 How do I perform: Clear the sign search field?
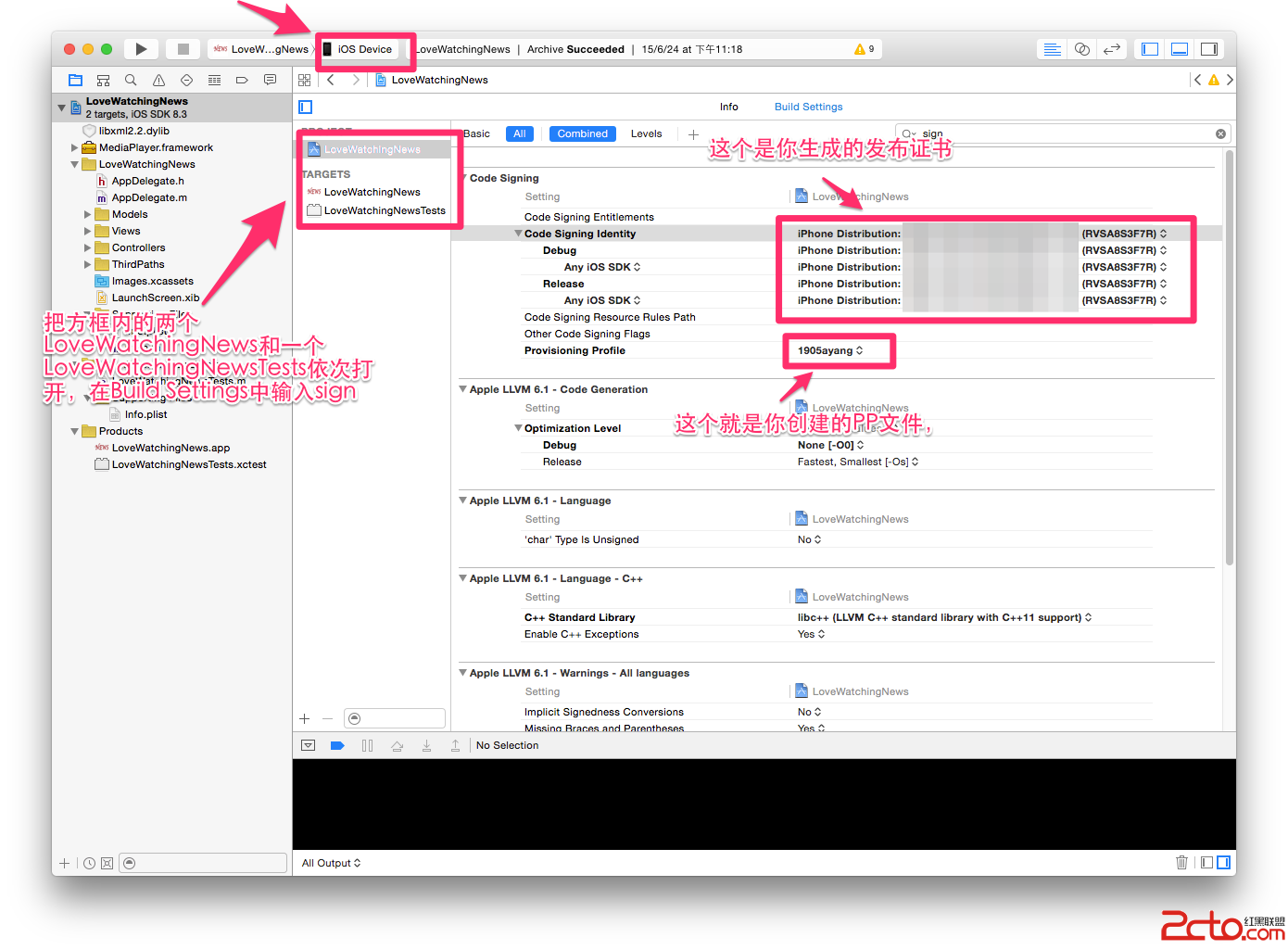[x=1220, y=134]
